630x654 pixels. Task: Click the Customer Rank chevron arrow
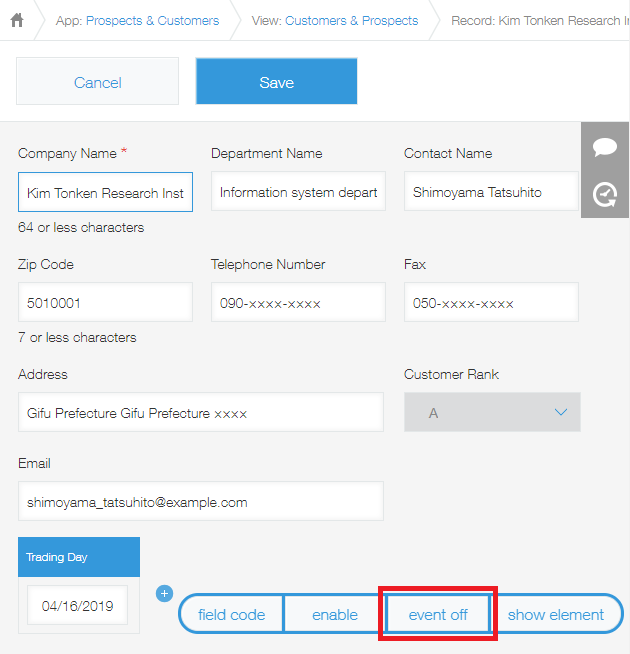[x=561, y=412]
